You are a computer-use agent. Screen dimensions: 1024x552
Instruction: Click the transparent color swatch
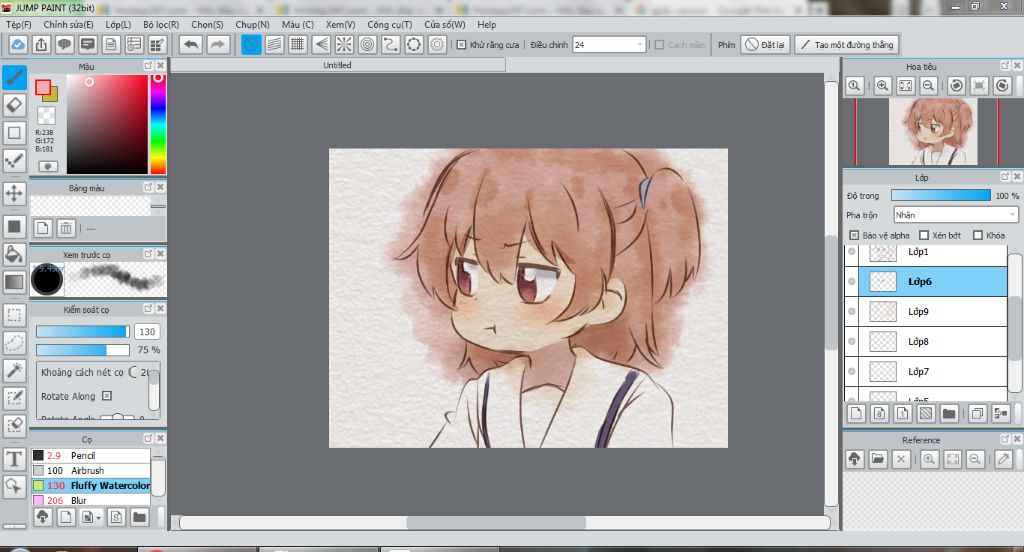click(46, 116)
